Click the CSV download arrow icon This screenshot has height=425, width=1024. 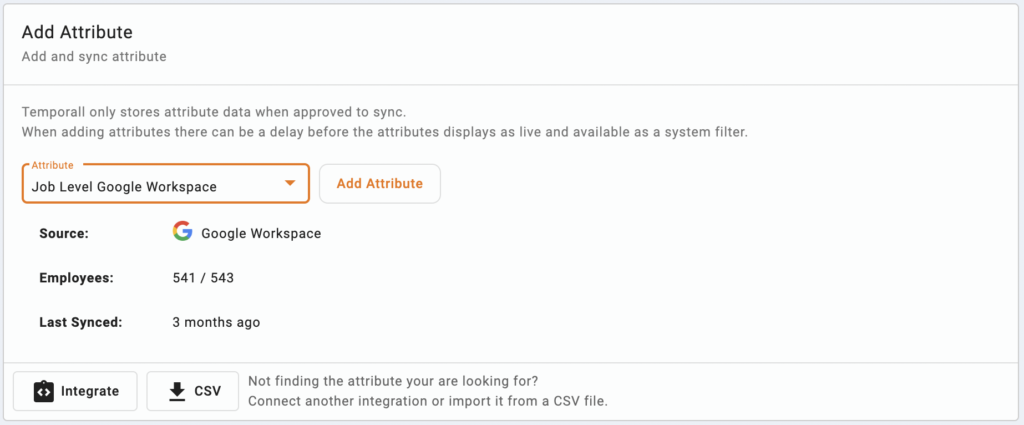(177, 391)
